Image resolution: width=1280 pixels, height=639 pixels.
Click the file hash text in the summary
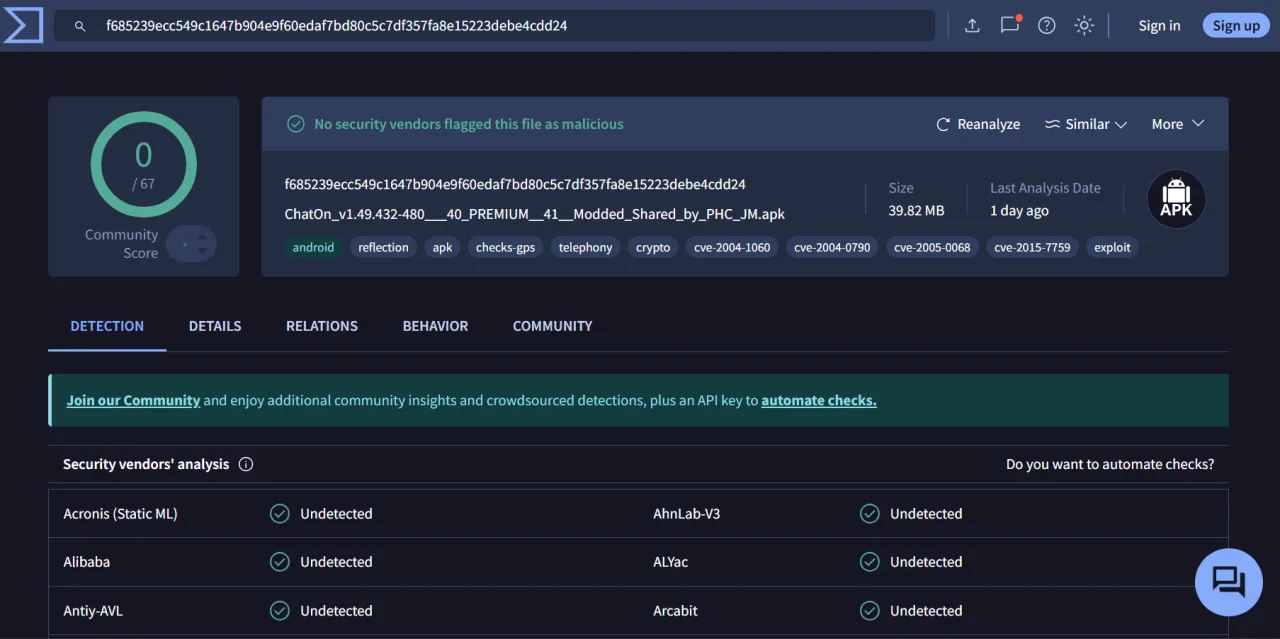tap(515, 184)
